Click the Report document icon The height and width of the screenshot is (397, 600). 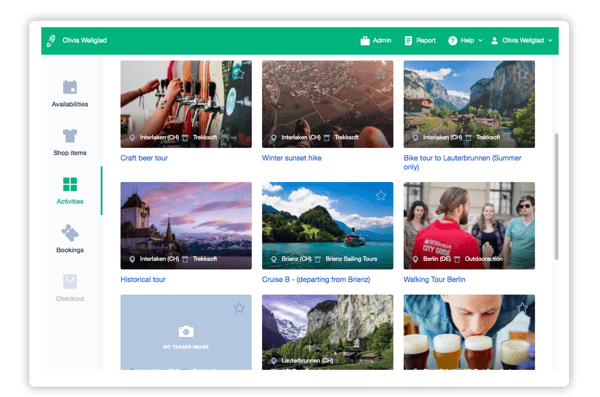pos(408,40)
